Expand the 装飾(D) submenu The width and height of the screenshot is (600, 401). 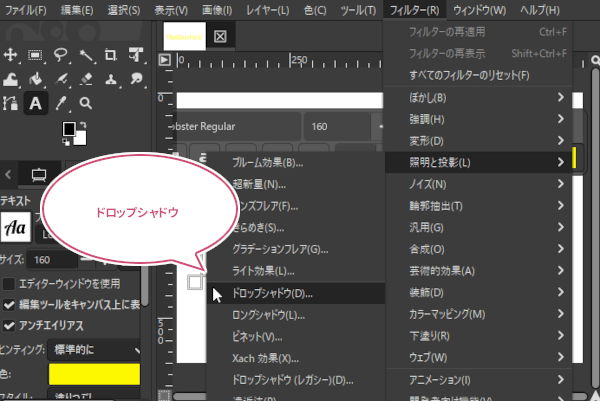pos(478,293)
